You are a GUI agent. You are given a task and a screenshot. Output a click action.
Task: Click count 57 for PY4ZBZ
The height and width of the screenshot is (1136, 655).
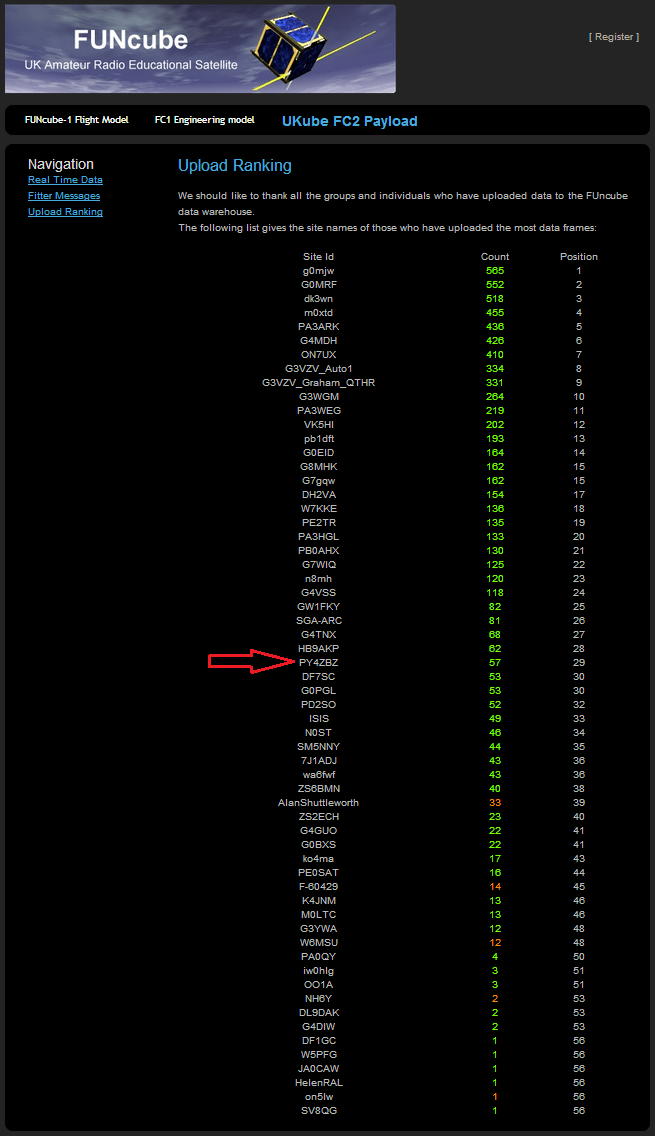[495, 663]
